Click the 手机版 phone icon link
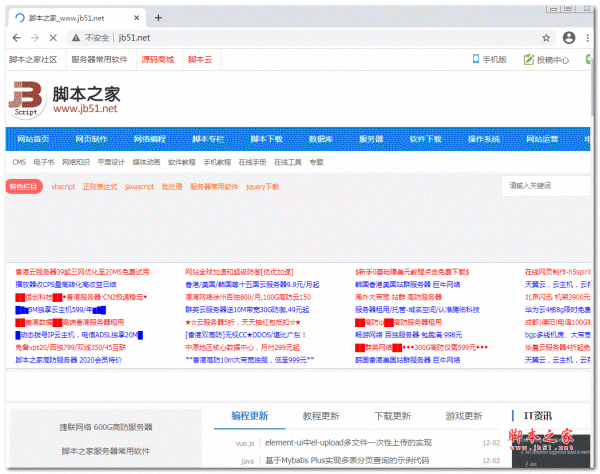This screenshot has height=474, width=600. [489, 60]
